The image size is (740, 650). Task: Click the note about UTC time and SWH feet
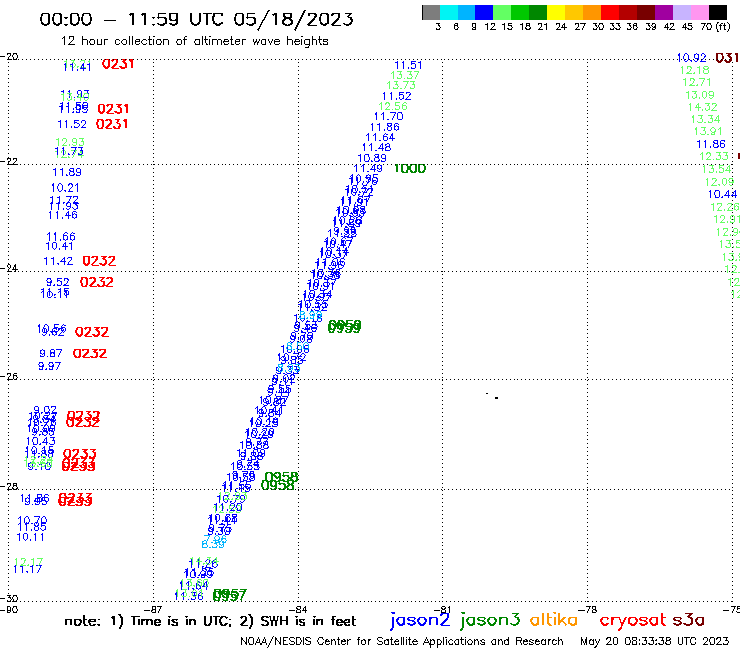pos(210,621)
